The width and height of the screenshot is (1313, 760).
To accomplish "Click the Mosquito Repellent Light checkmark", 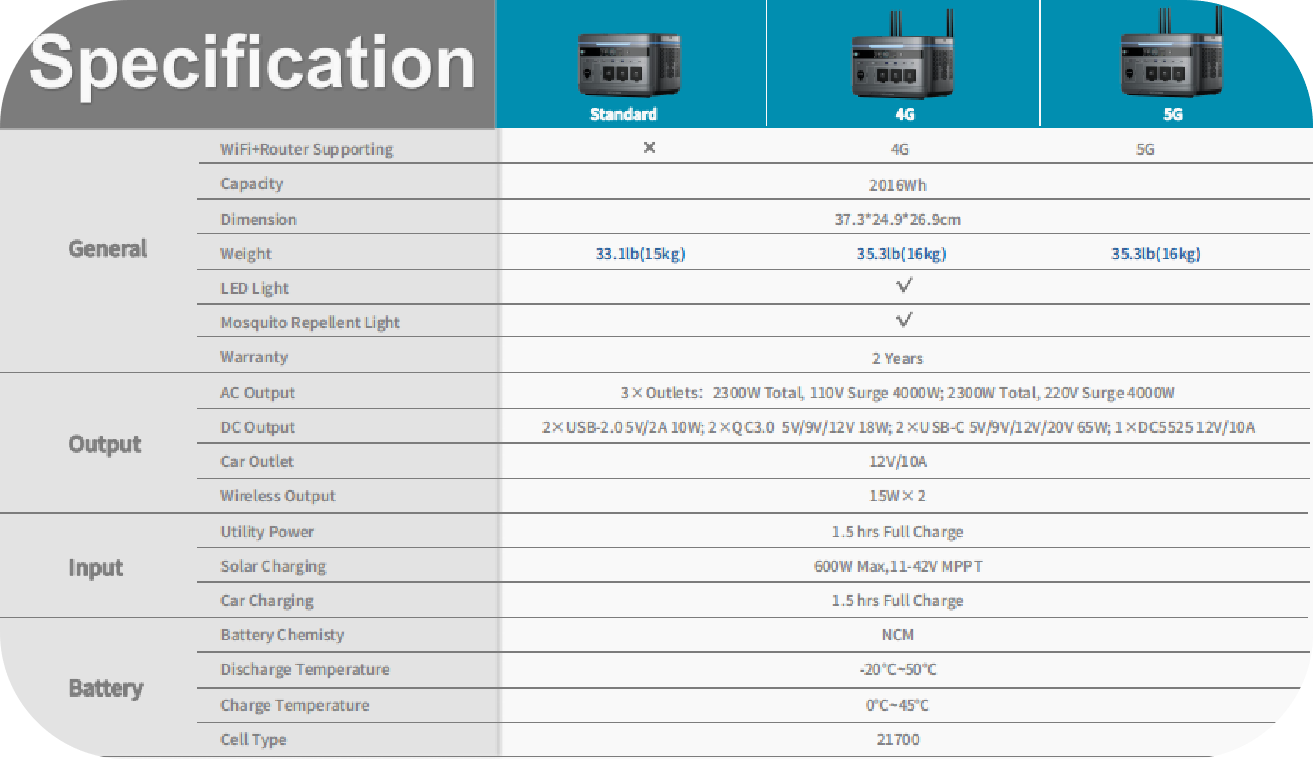I will (904, 321).
